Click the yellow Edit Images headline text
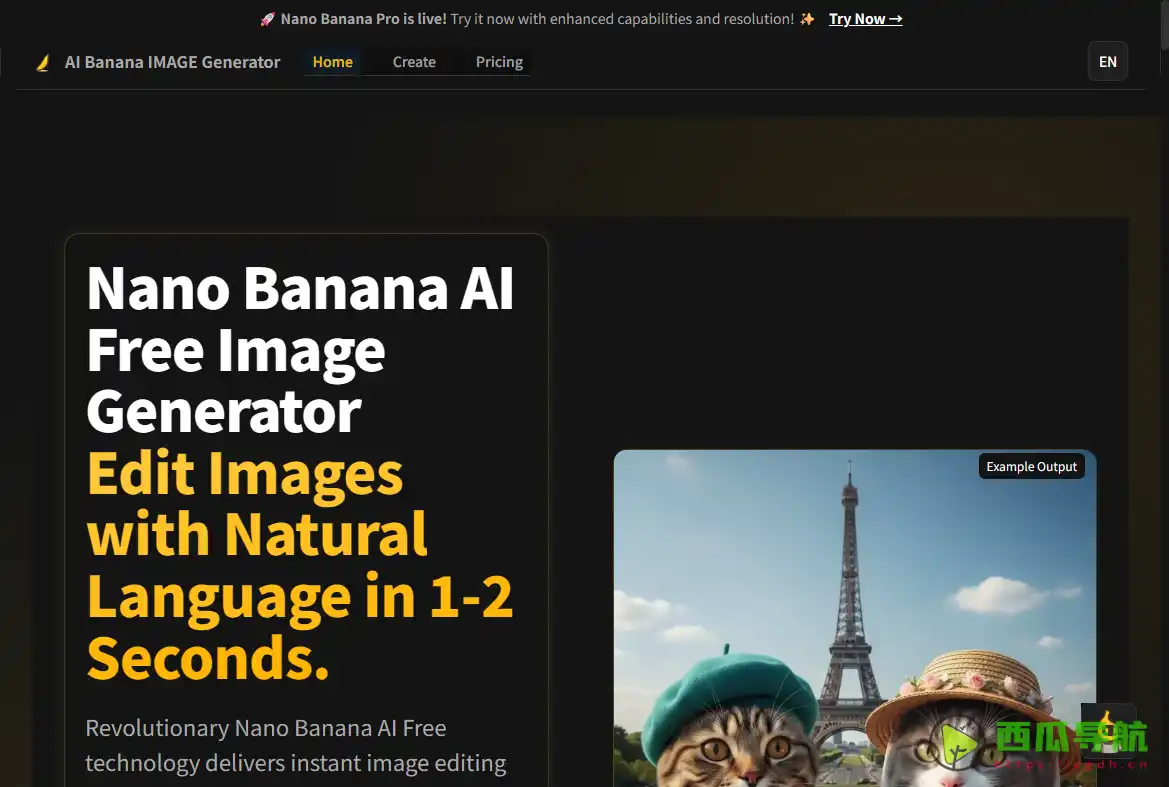 (x=245, y=475)
